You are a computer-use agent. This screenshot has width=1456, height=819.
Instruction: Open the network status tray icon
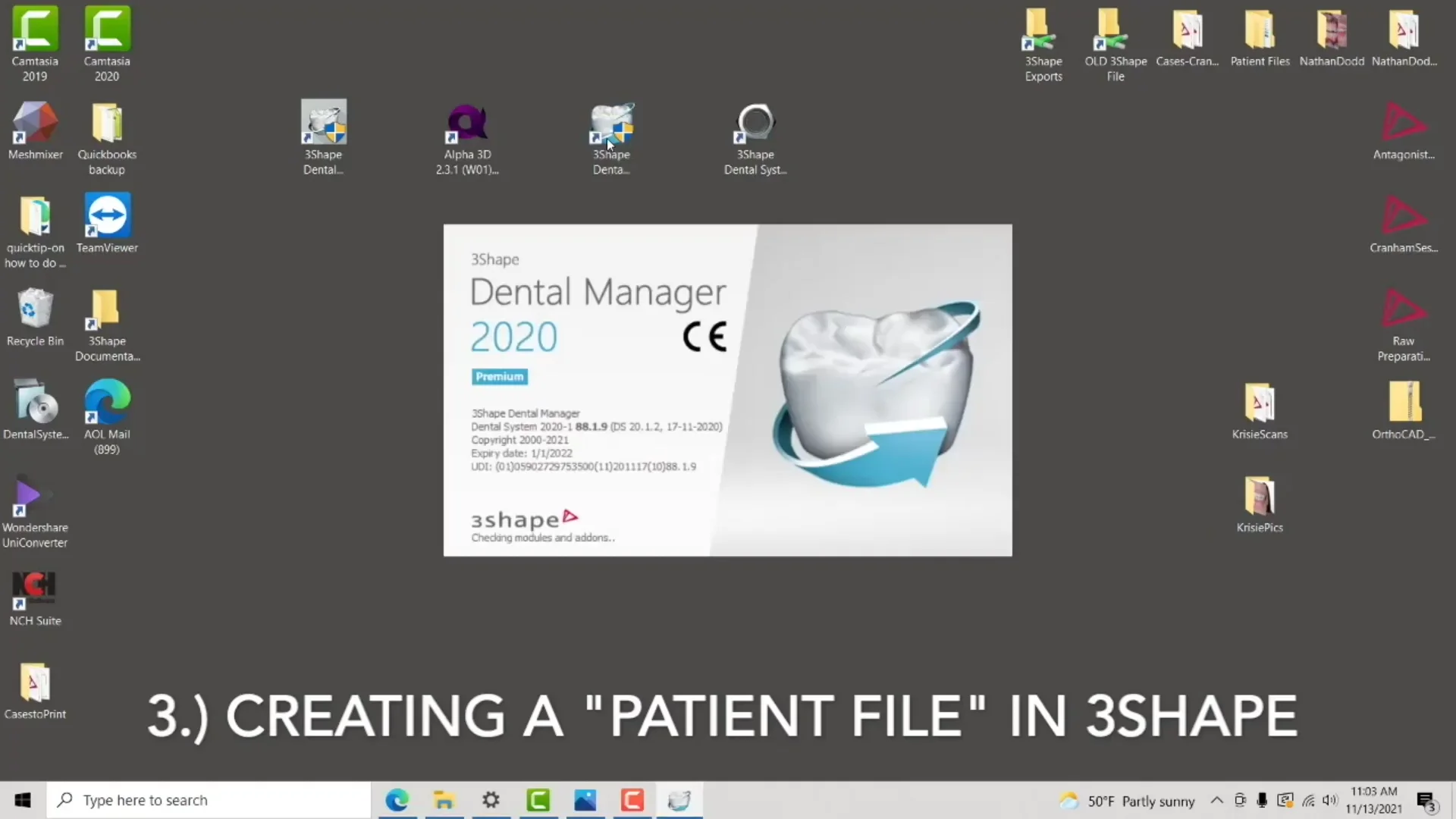pyautogui.click(x=1308, y=800)
